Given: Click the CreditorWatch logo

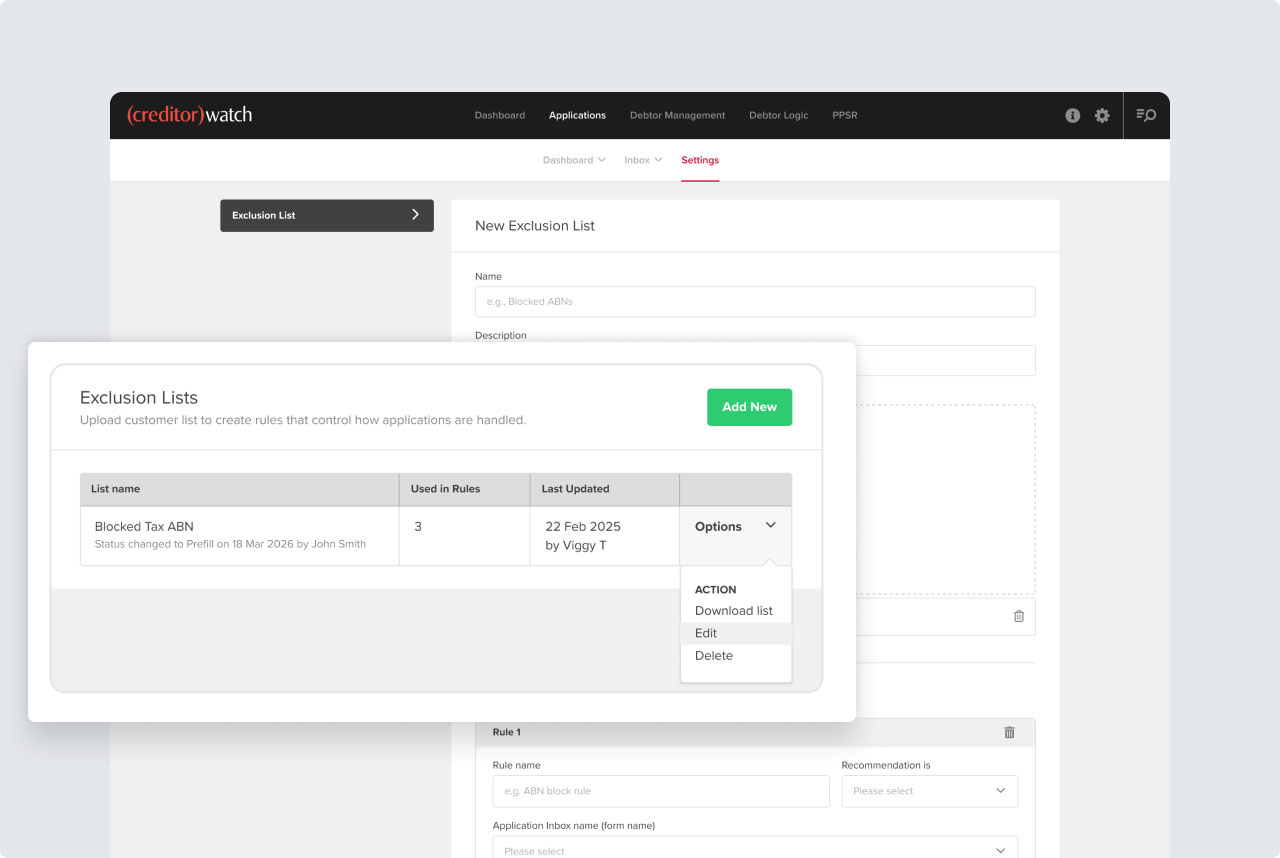Looking at the screenshot, I should (x=190, y=115).
